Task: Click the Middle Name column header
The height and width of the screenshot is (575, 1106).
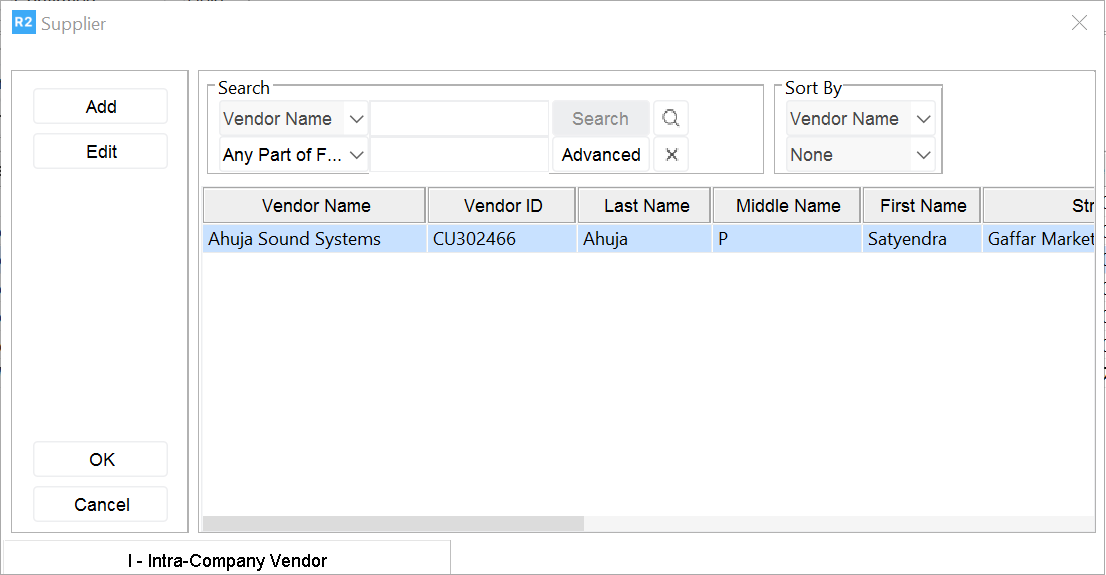Action: point(787,206)
